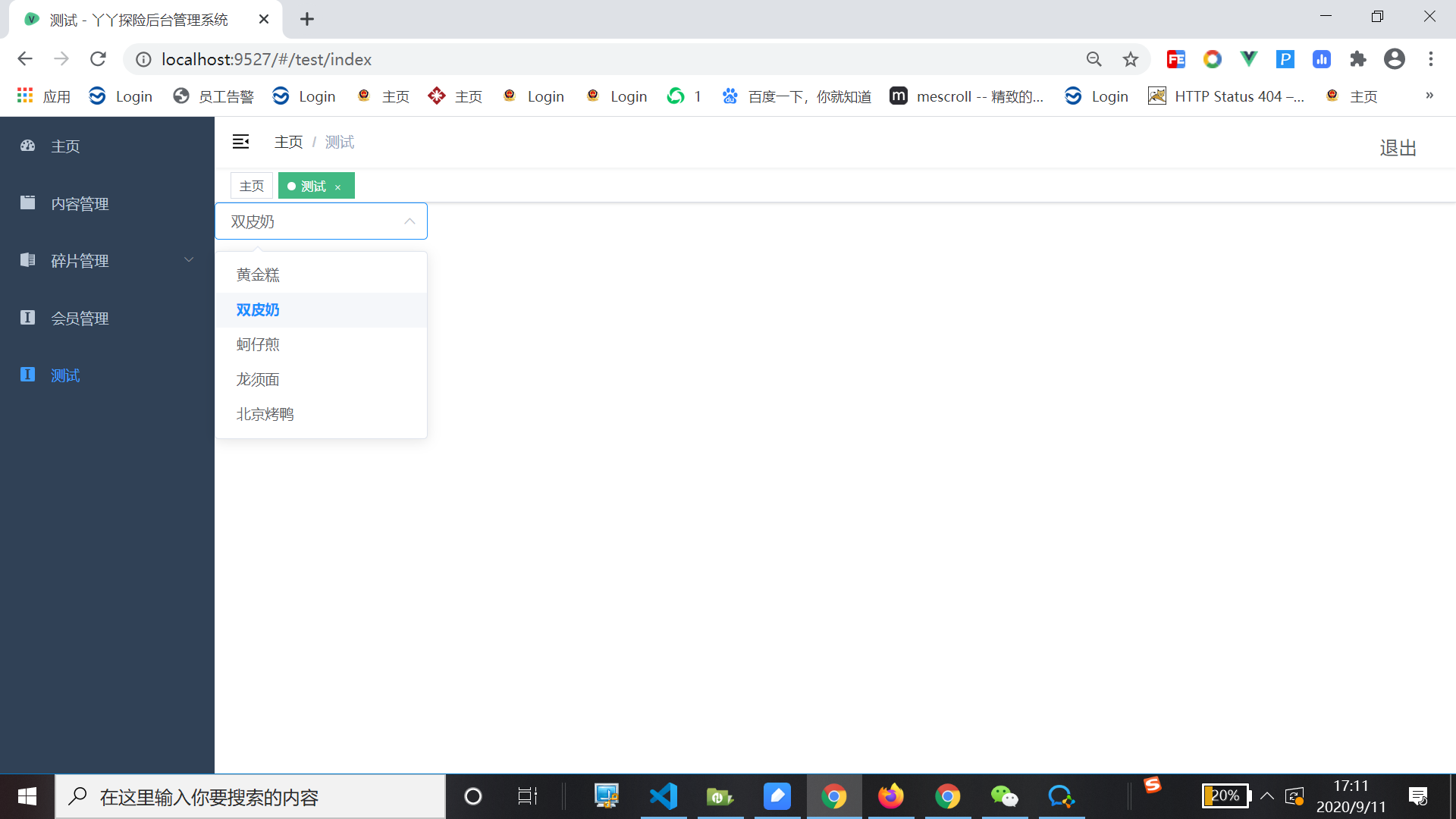Click the 碎片管理 icon in the sidebar
This screenshot has height=819, width=1456.
(x=27, y=260)
